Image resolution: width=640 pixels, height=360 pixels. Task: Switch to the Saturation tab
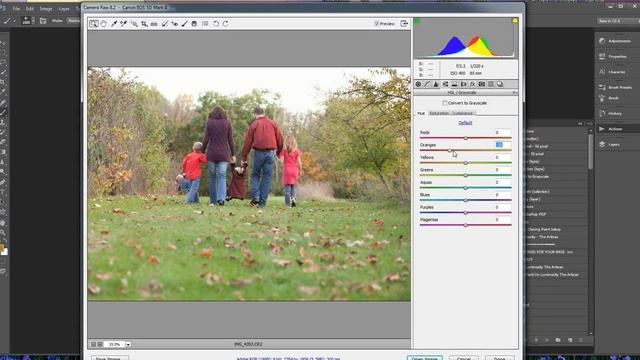(x=439, y=113)
